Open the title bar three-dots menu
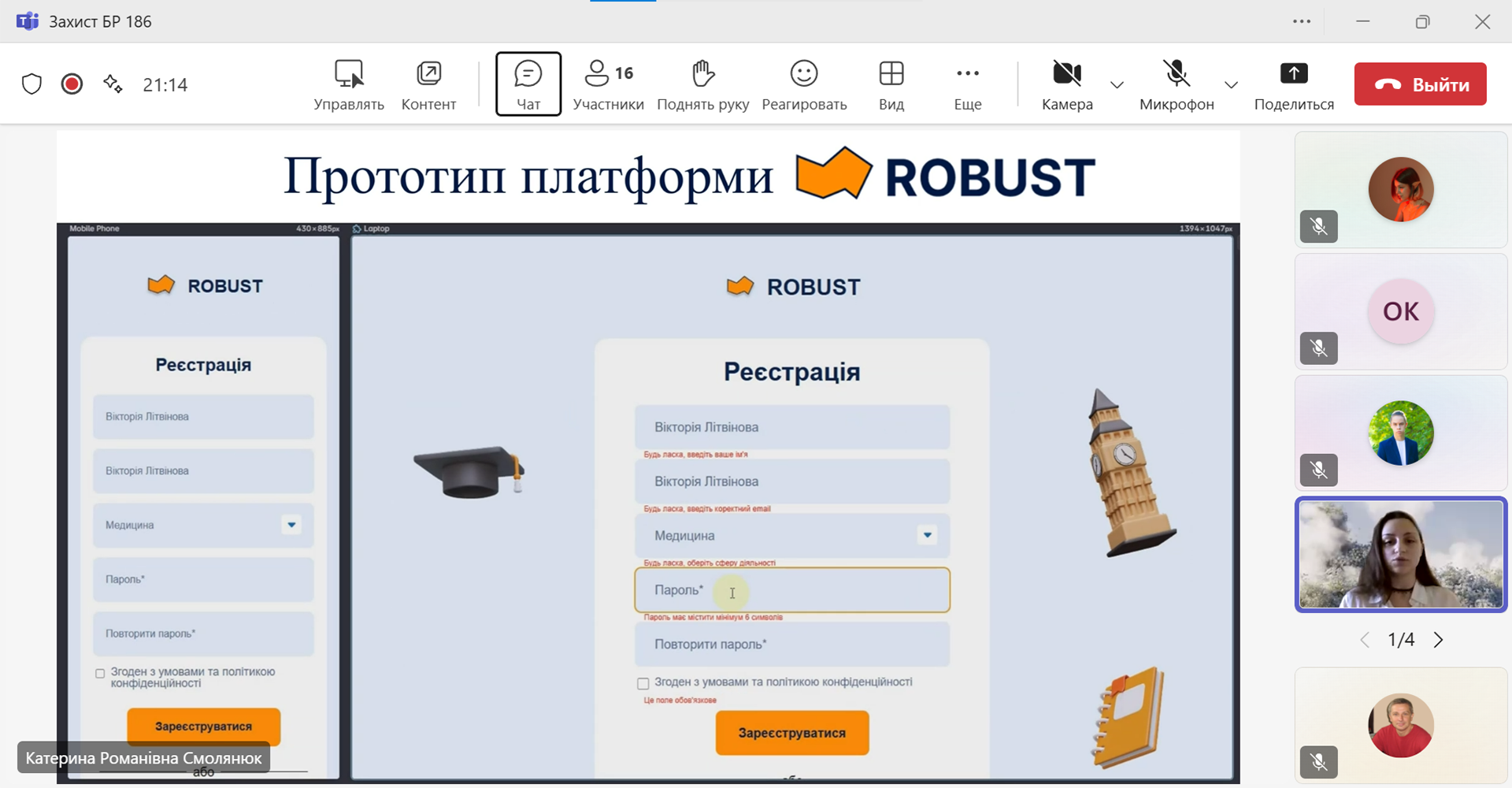Screen dimensions: 1512x788 pyautogui.click(x=1302, y=21)
